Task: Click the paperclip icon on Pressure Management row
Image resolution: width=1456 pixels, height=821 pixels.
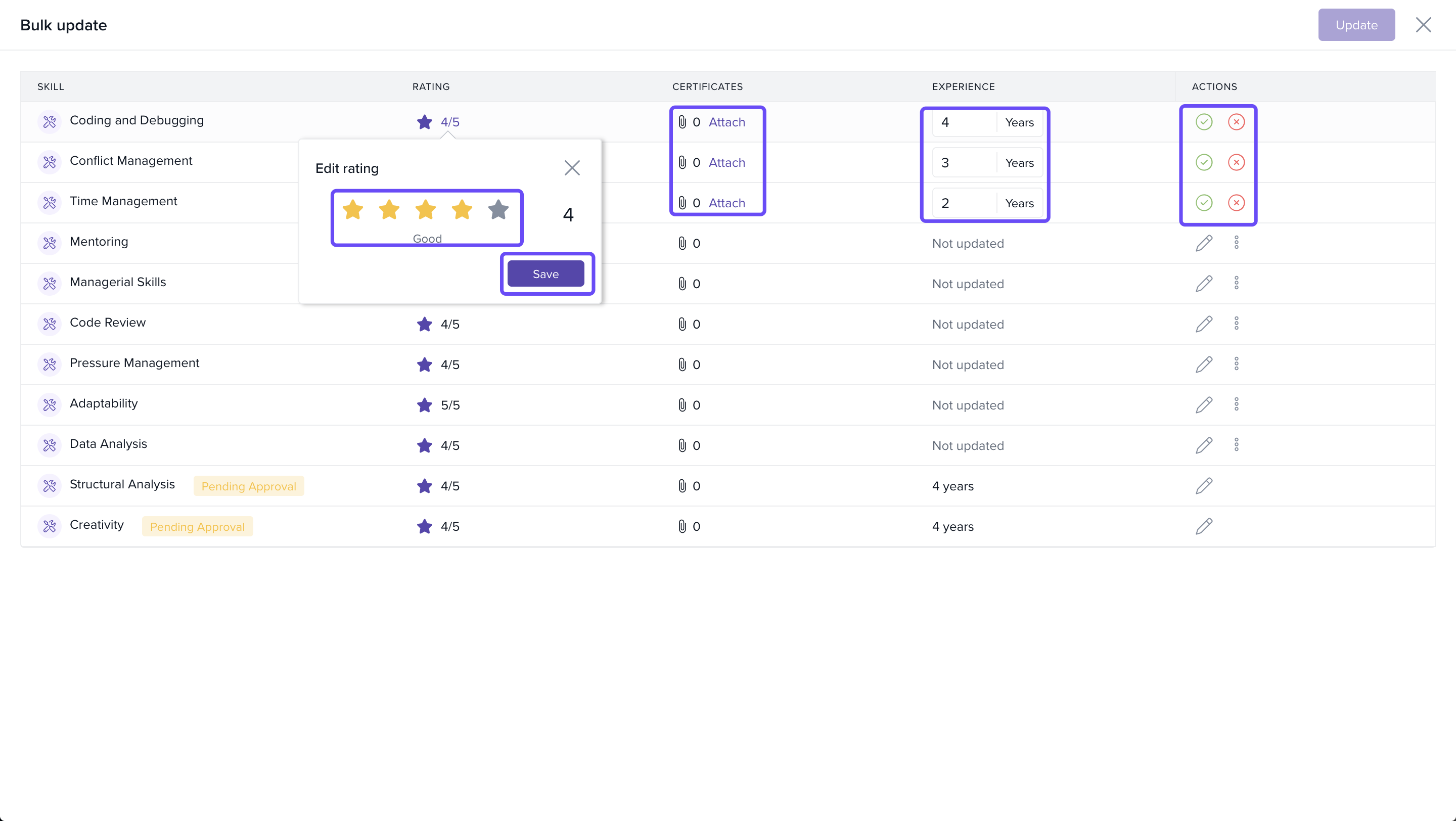Action: click(x=682, y=364)
